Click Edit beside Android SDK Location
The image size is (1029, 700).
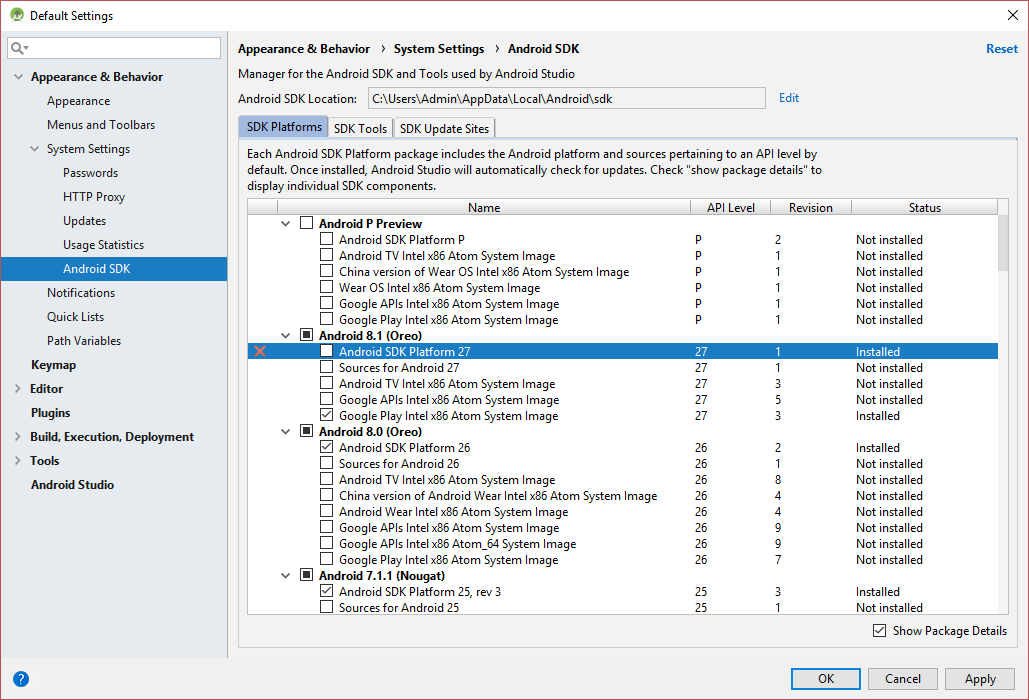click(x=788, y=97)
